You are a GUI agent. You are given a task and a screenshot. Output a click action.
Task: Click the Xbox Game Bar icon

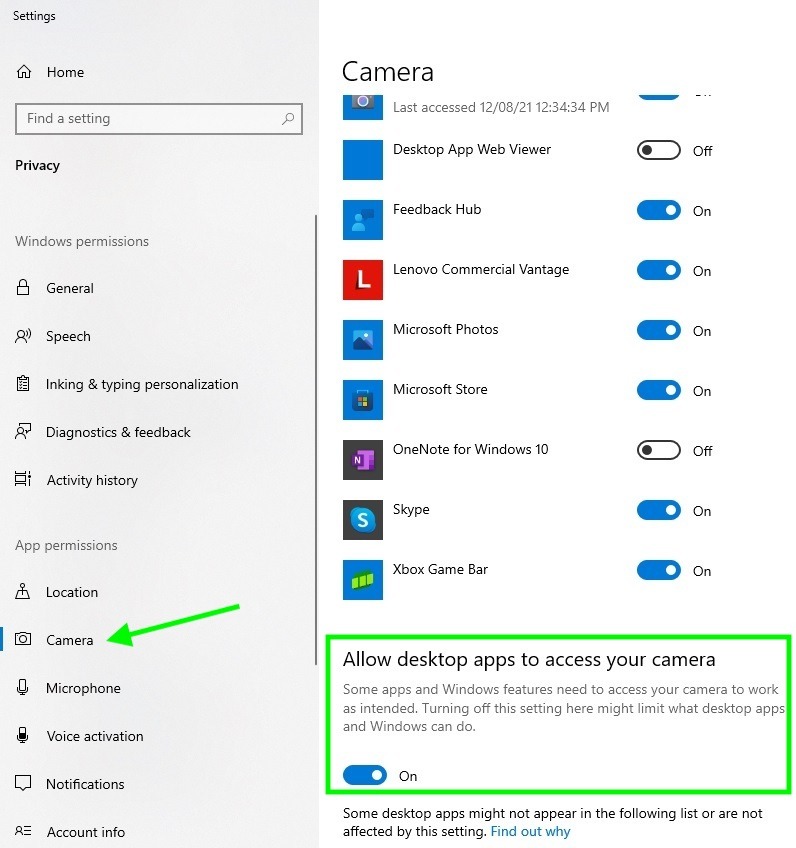tap(363, 580)
